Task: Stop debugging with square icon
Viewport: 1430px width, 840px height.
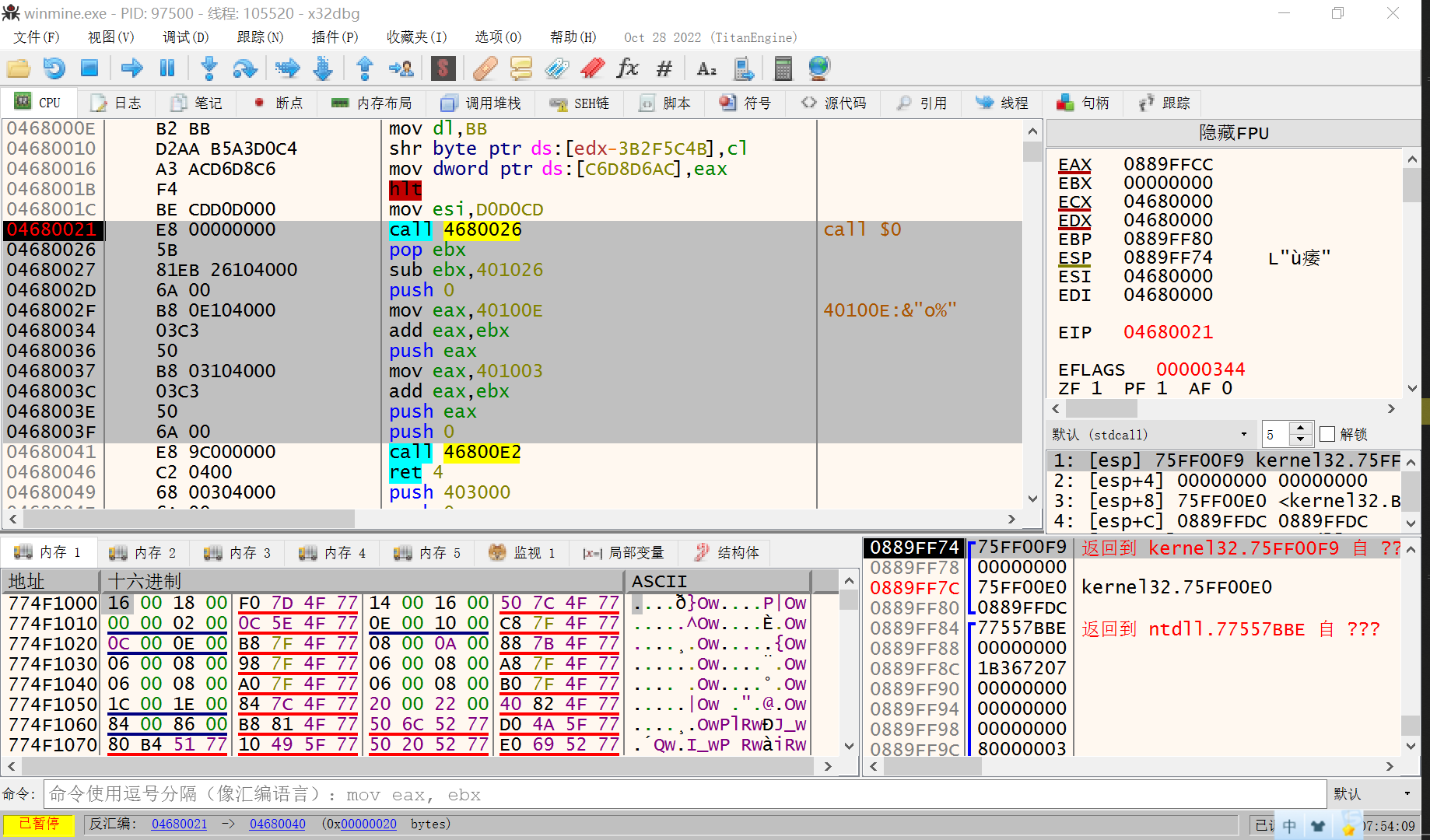Action: pos(89,68)
